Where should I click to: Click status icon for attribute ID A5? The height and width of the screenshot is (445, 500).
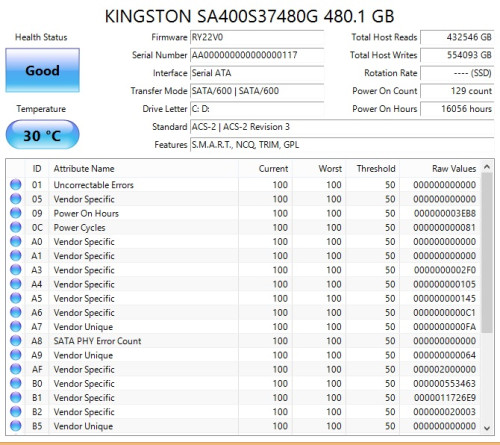coord(16,298)
